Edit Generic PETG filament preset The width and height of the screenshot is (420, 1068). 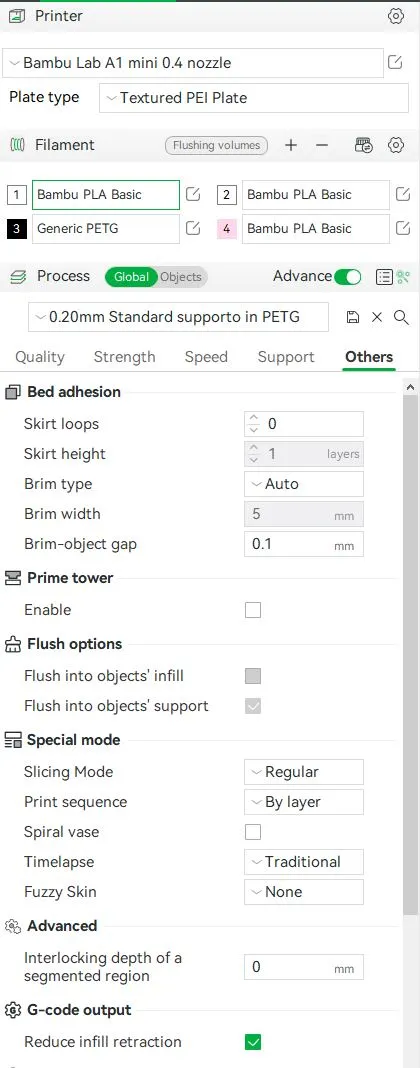pos(193,228)
